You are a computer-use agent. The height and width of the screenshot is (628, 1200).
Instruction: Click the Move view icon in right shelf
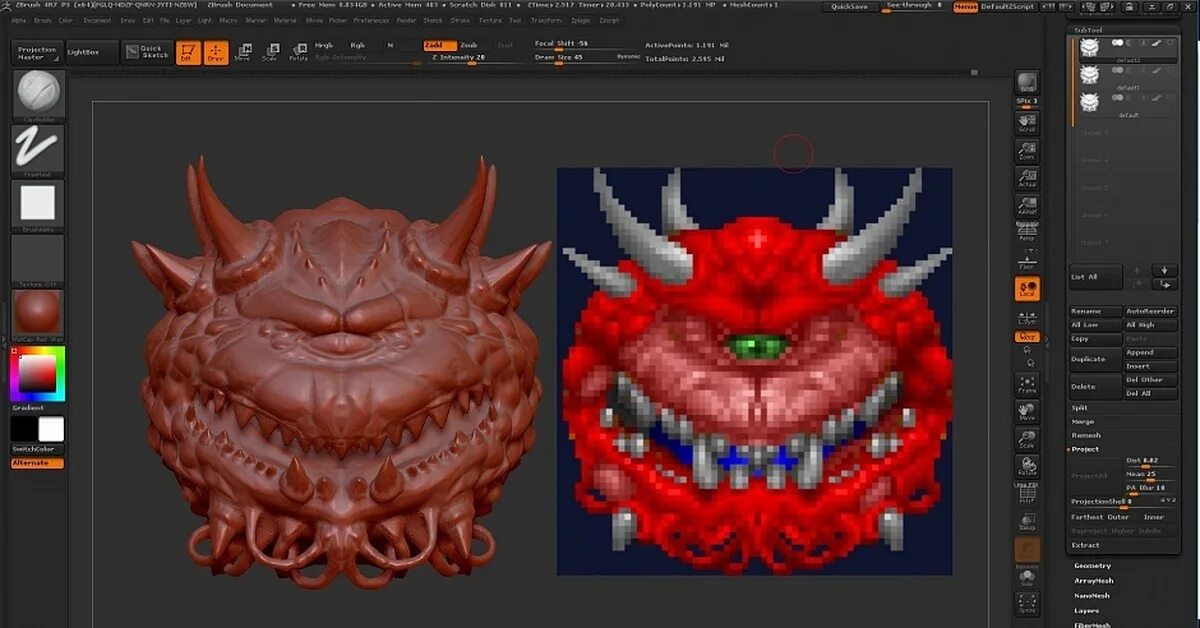(1027, 411)
